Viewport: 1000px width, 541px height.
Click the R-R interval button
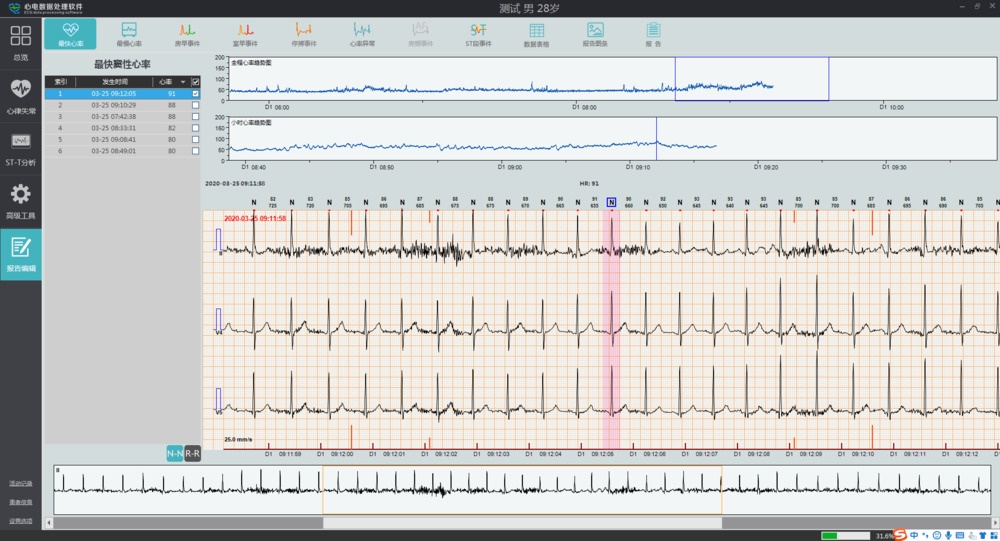192,454
